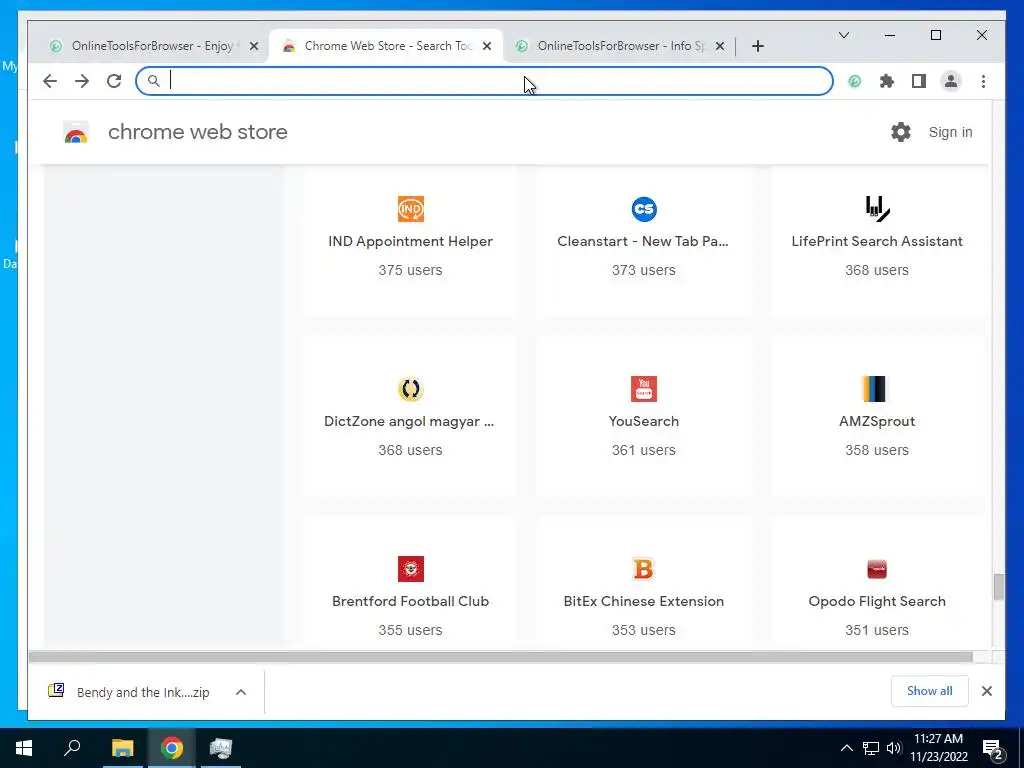Open the Opodo Flight Search title
Screen dimensions: 1024x768
tap(877, 601)
